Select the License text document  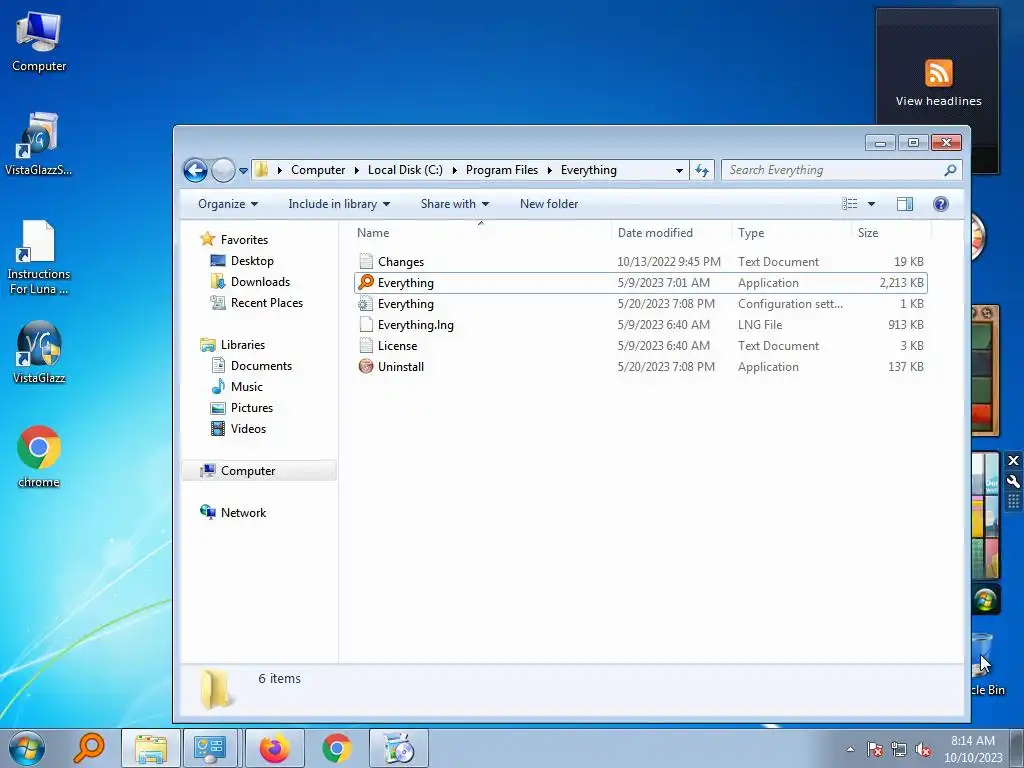tap(640, 345)
